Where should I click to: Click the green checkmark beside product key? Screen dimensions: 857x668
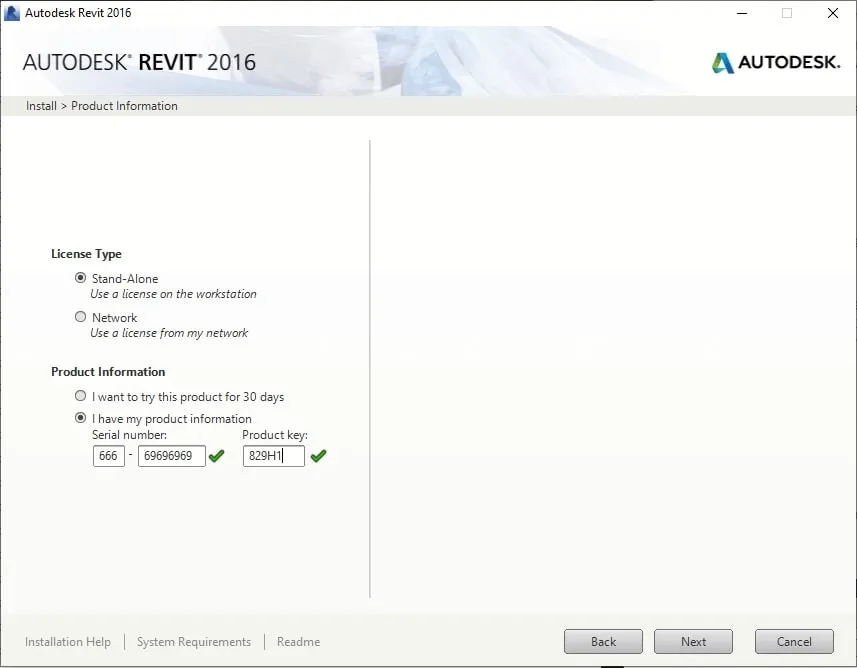[319, 455]
